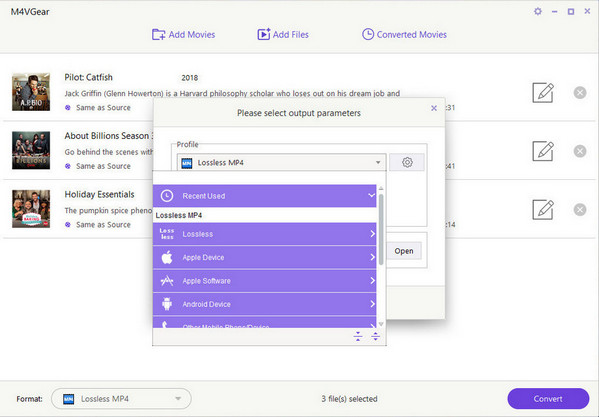Expand the Android Device category
Viewport: 599px width, 417px height.
pos(264,304)
